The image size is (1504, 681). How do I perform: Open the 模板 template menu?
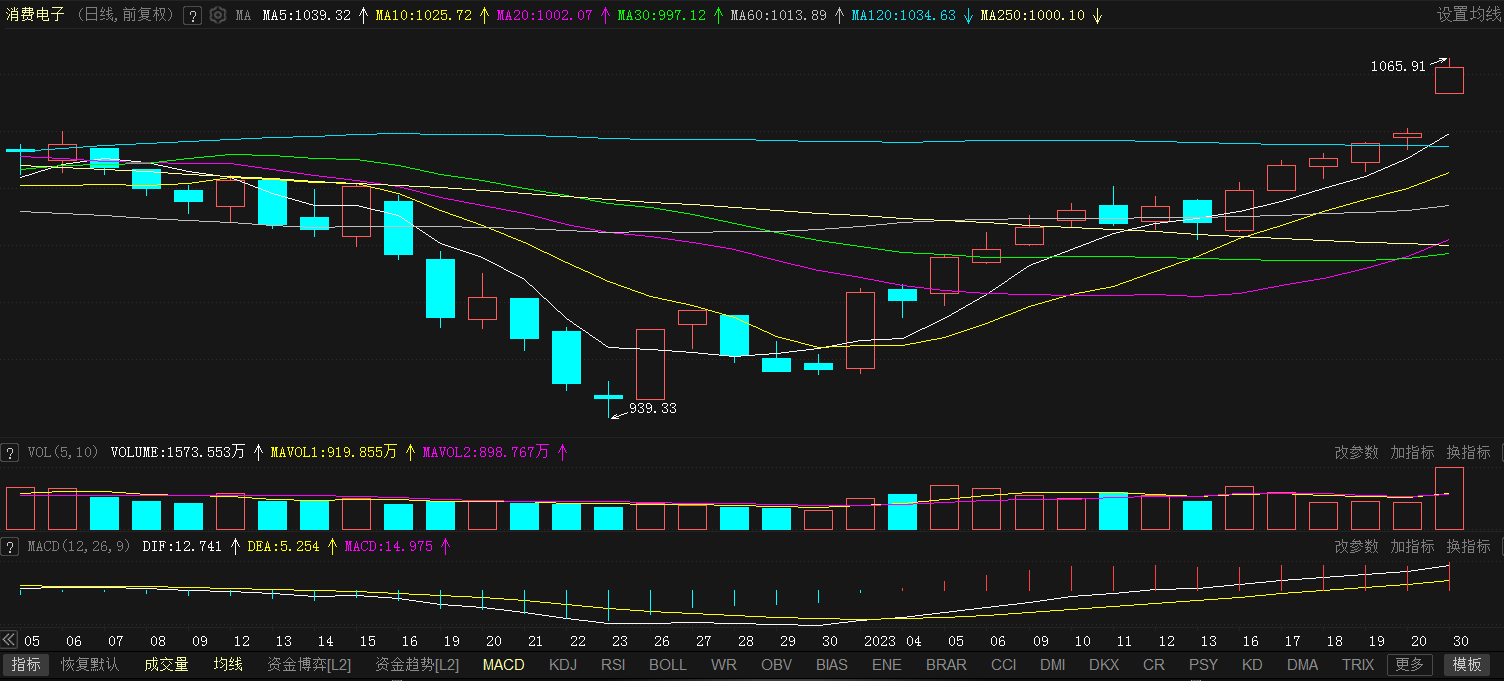(x=1467, y=665)
